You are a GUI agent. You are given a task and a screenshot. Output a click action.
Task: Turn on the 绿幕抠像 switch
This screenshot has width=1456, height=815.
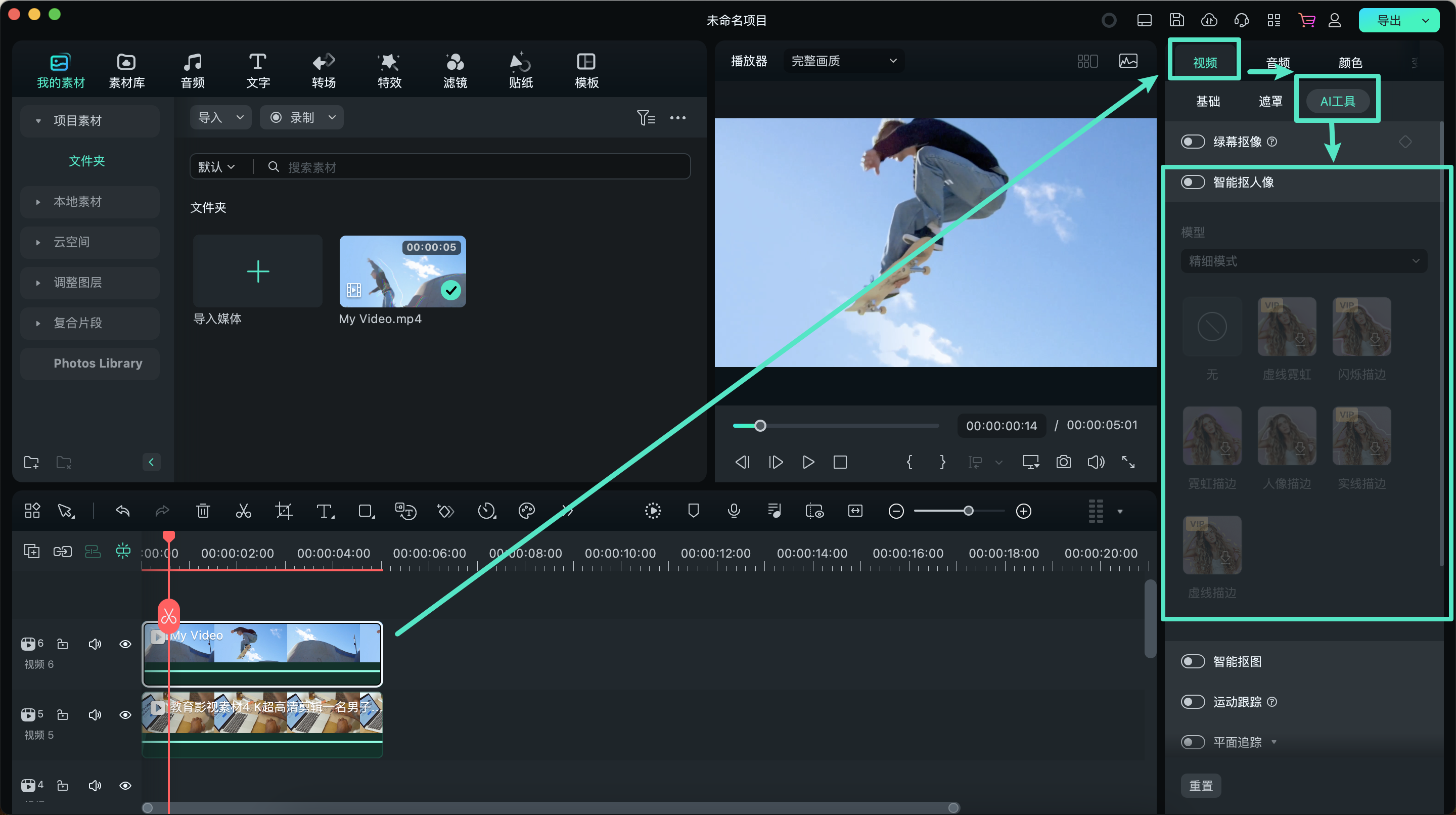click(1193, 141)
